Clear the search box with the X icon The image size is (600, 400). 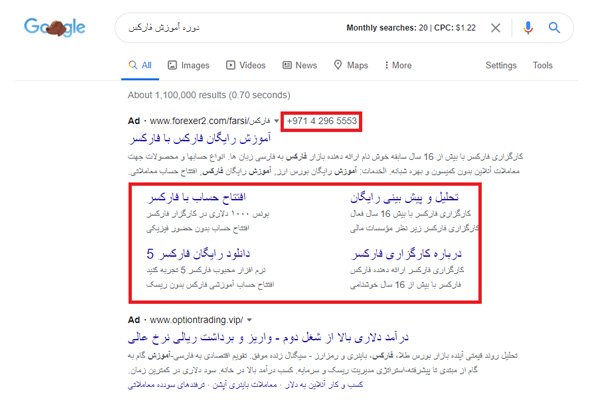click(496, 28)
